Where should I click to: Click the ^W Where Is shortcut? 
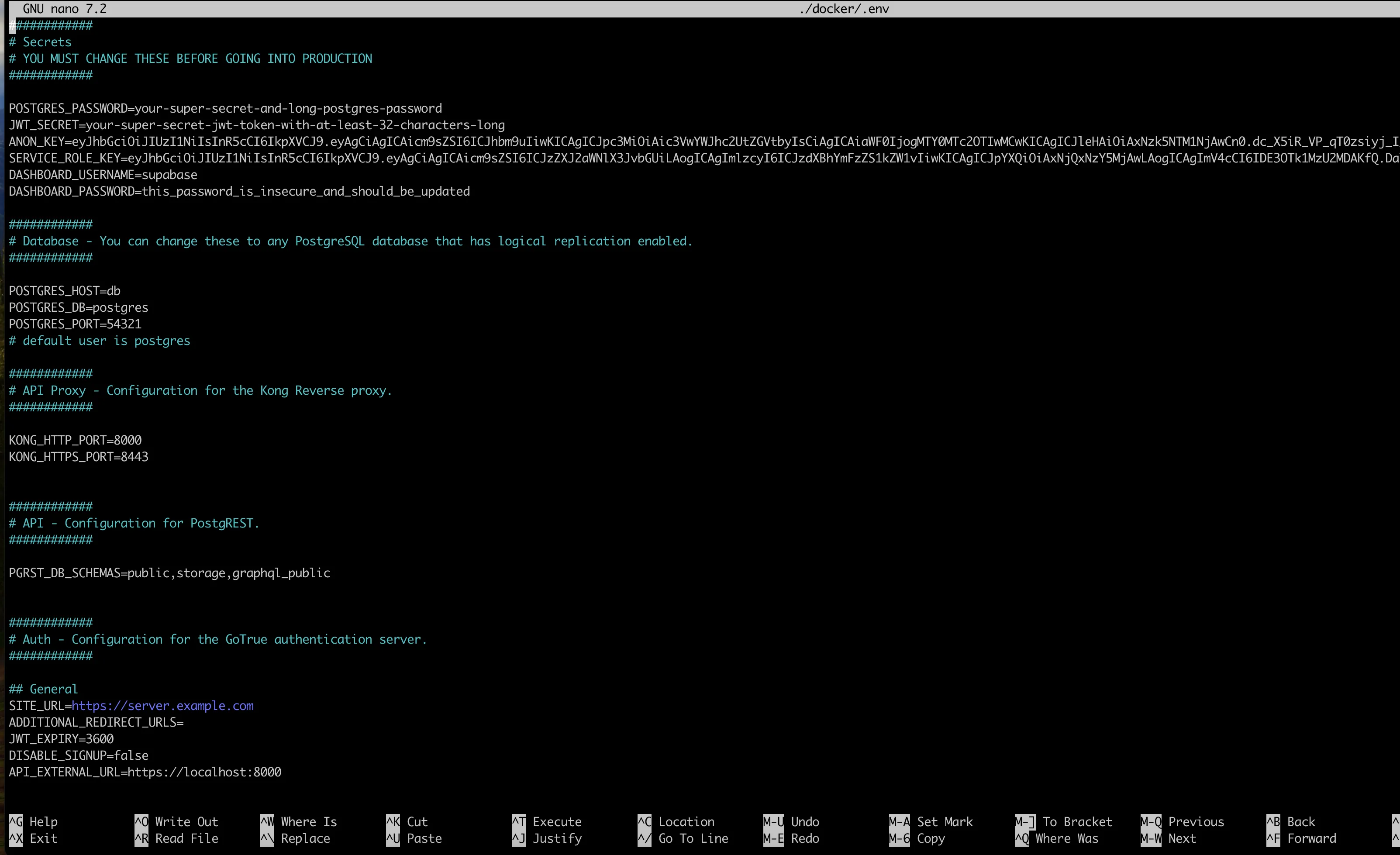(299, 821)
